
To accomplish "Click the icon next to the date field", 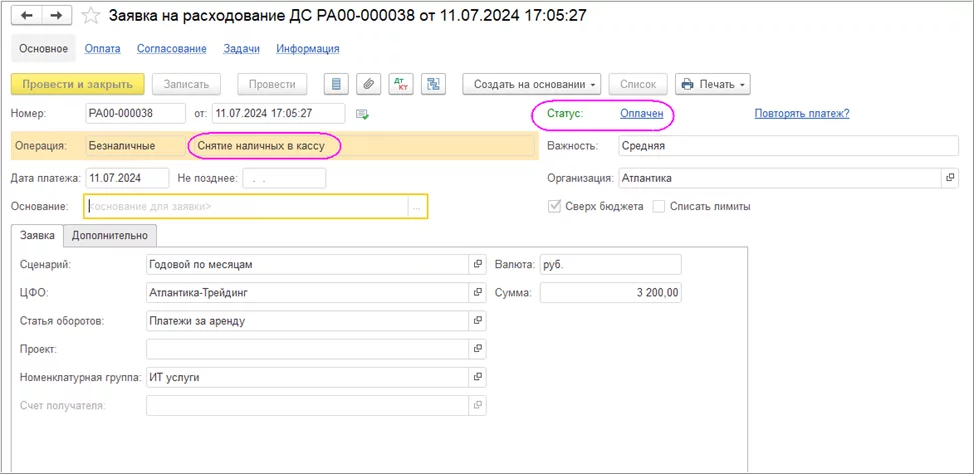I will pyautogui.click(x=362, y=113).
